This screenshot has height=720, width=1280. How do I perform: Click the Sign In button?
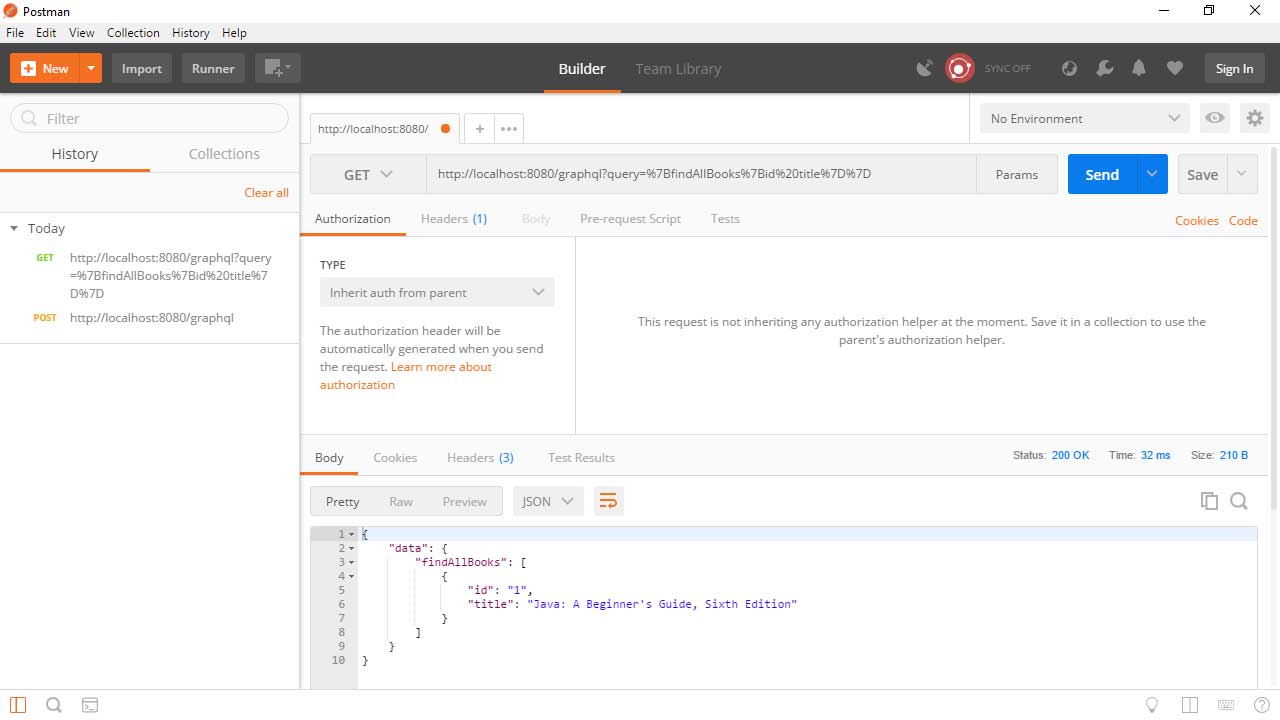point(1234,68)
